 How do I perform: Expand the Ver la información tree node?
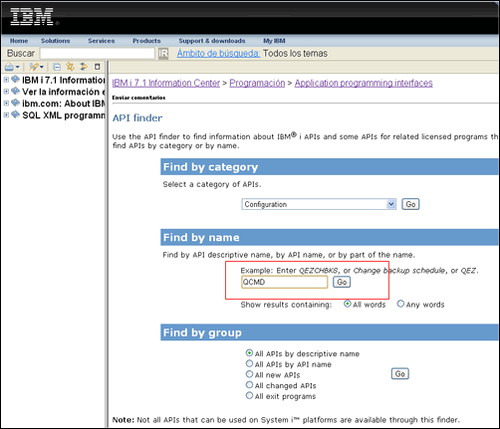pyautogui.click(x=6, y=91)
